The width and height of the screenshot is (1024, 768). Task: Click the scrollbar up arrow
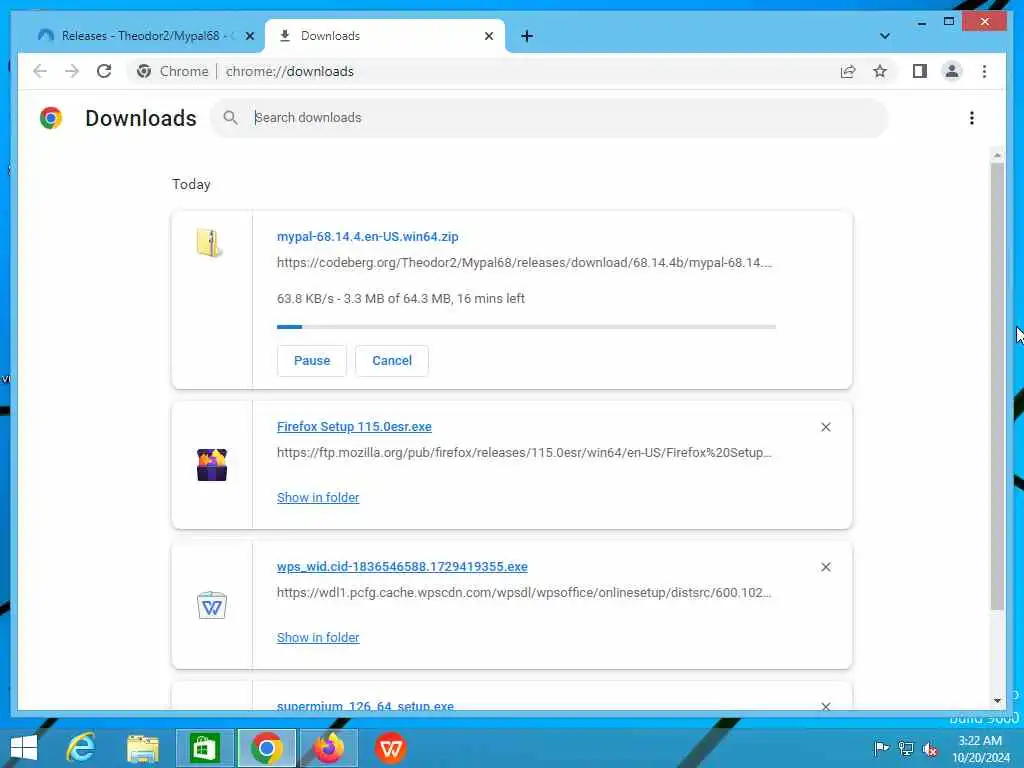click(997, 155)
